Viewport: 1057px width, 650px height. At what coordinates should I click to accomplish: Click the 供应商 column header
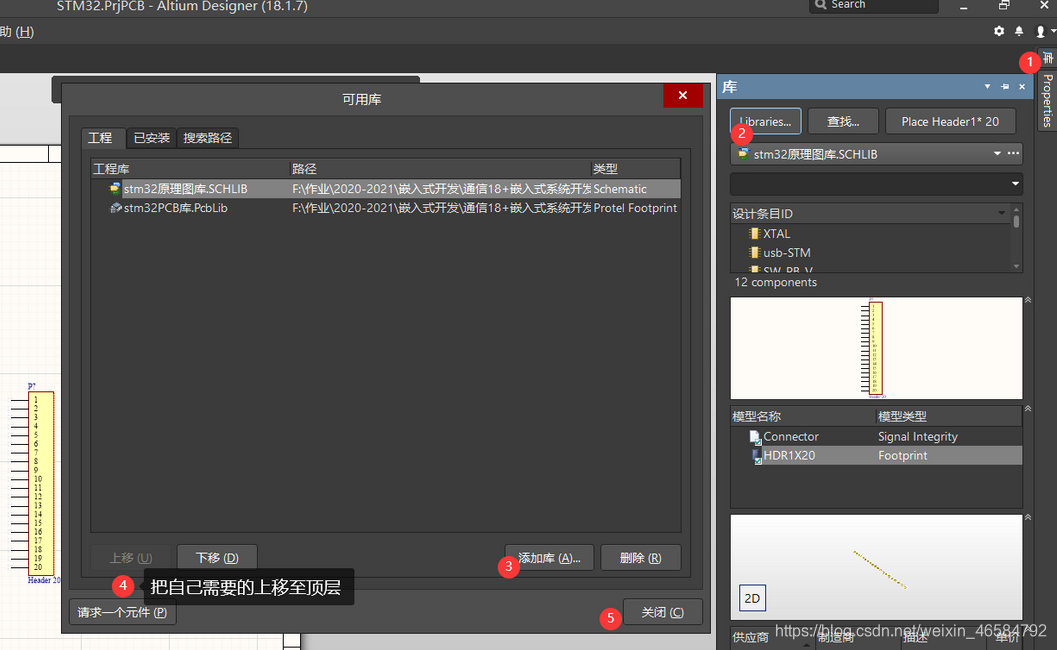coord(773,637)
